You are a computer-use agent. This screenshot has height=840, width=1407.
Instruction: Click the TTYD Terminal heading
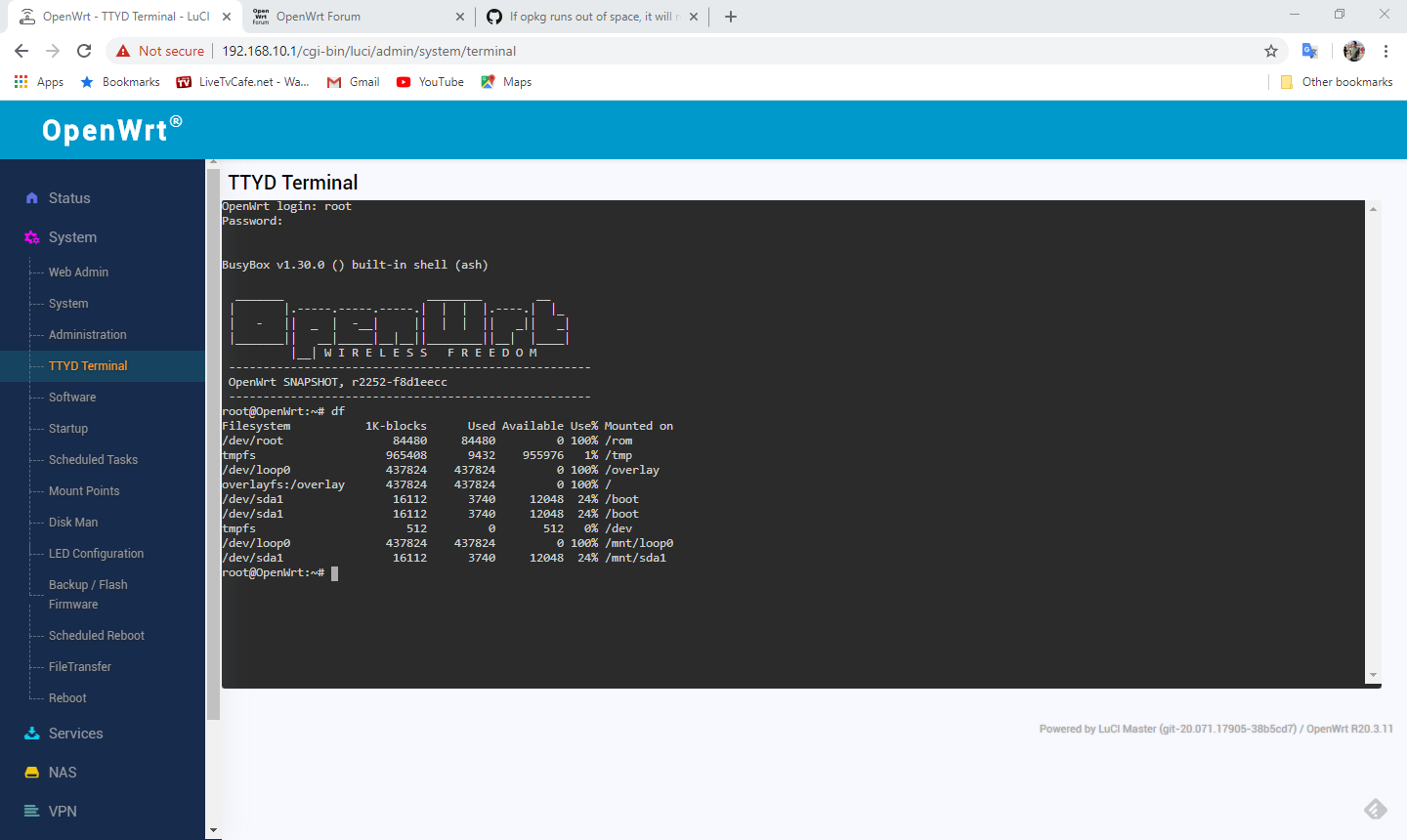[293, 183]
